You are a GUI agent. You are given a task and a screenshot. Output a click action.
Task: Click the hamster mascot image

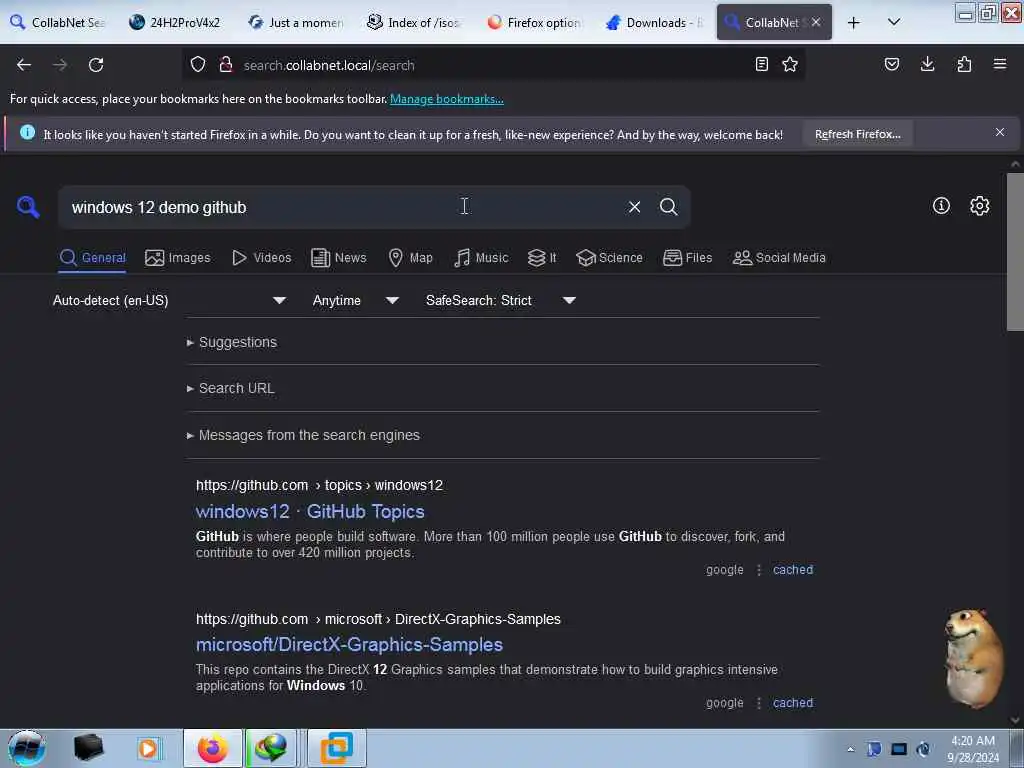point(972,658)
